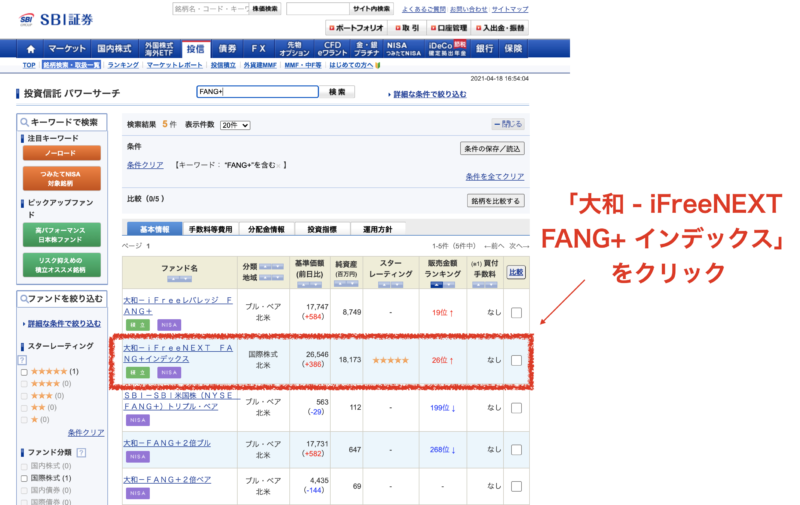
Task: Tick compare checkbox for 大和-FANG+2倍ブル
Action: point(516,449)
